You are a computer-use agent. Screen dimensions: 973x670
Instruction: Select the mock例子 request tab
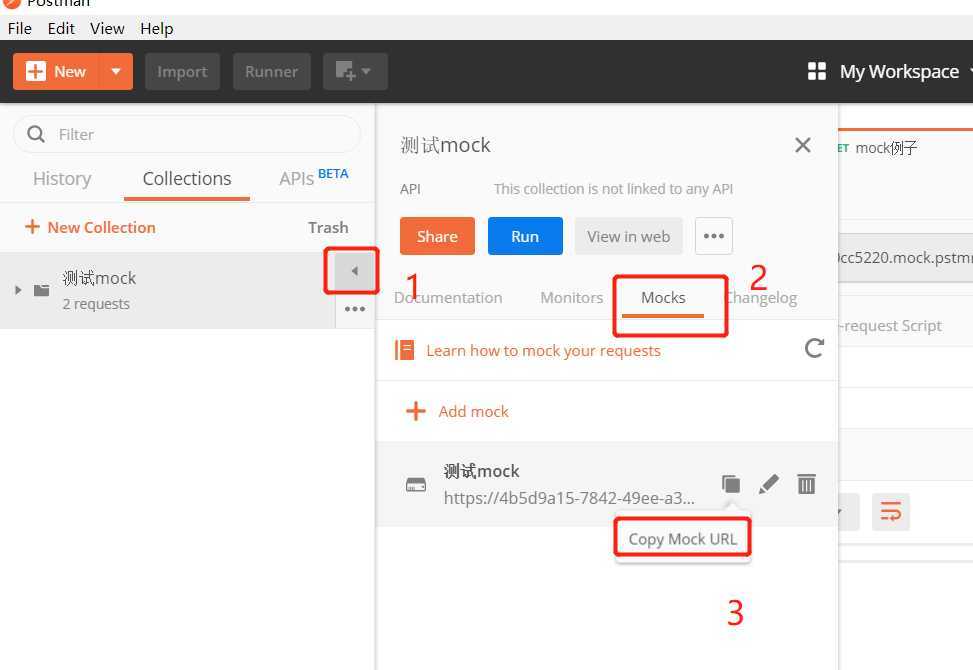[886, 148]
